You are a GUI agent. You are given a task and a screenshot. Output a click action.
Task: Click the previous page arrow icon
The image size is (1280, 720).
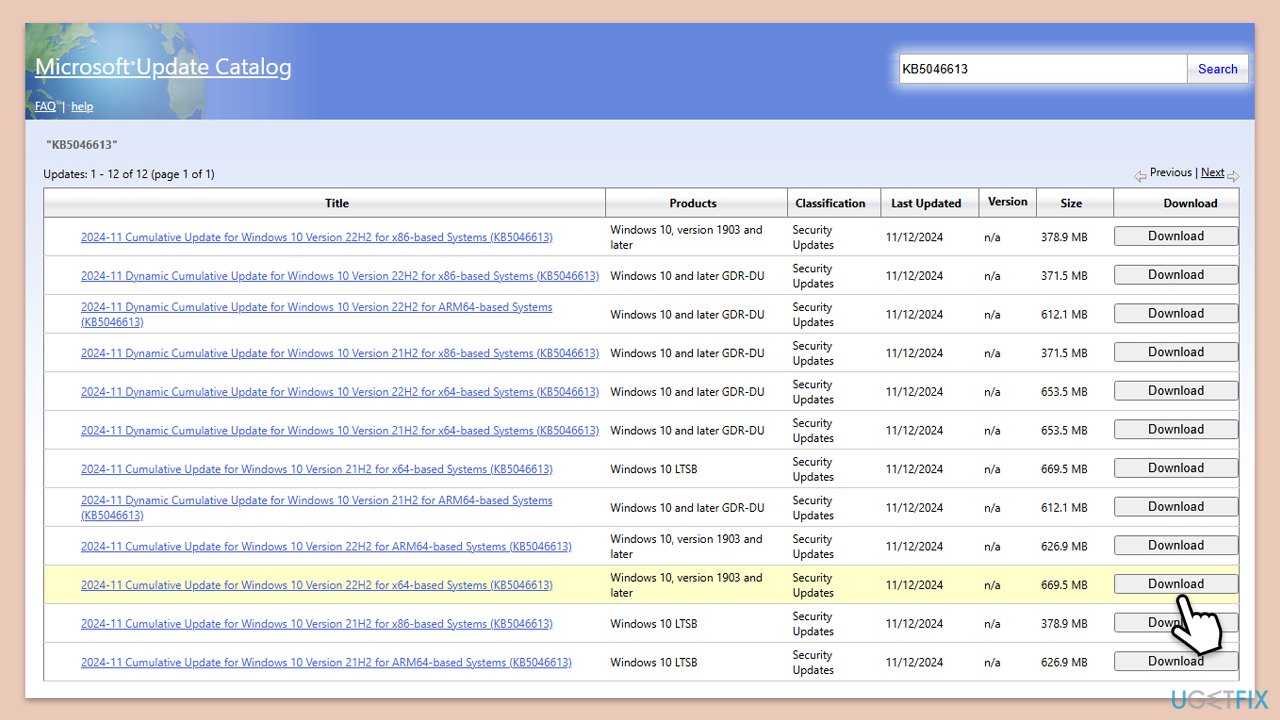(x=1140, y=175)
